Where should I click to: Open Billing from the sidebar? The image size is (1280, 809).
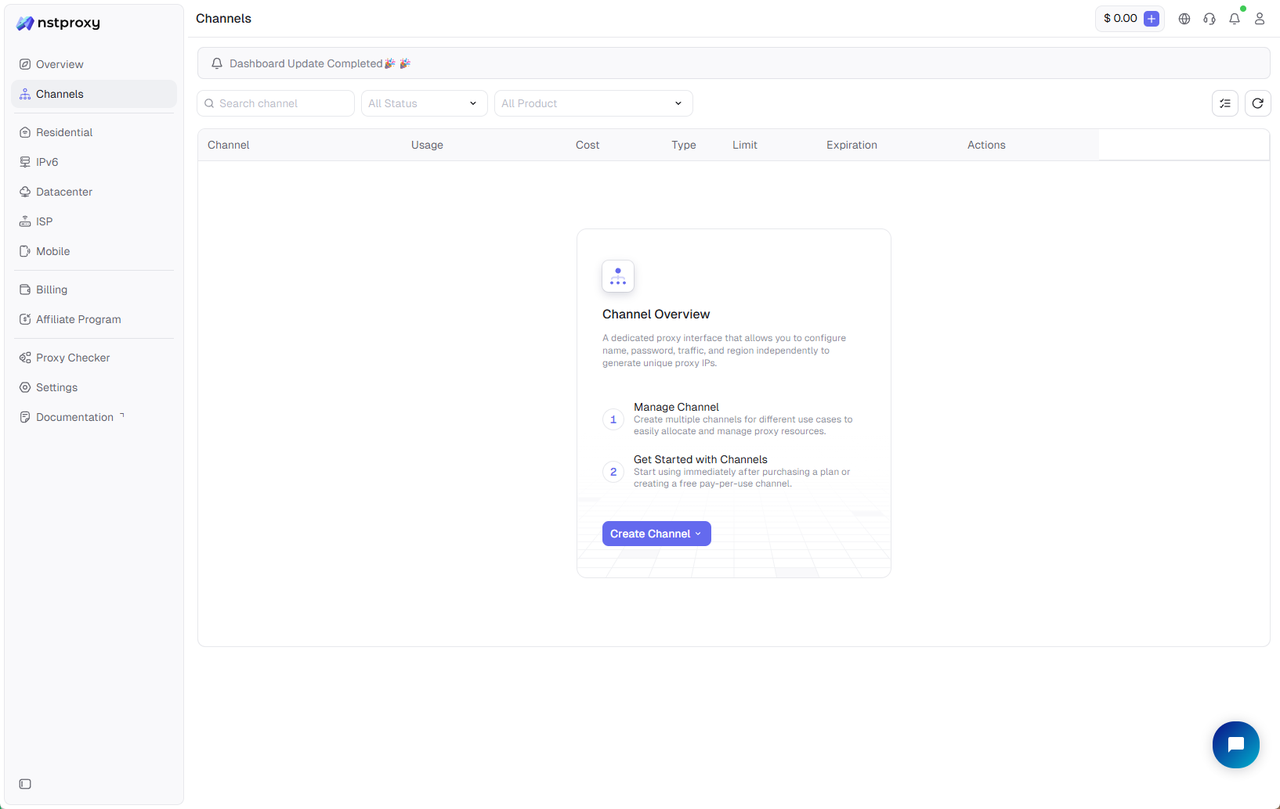click(52, 290)
